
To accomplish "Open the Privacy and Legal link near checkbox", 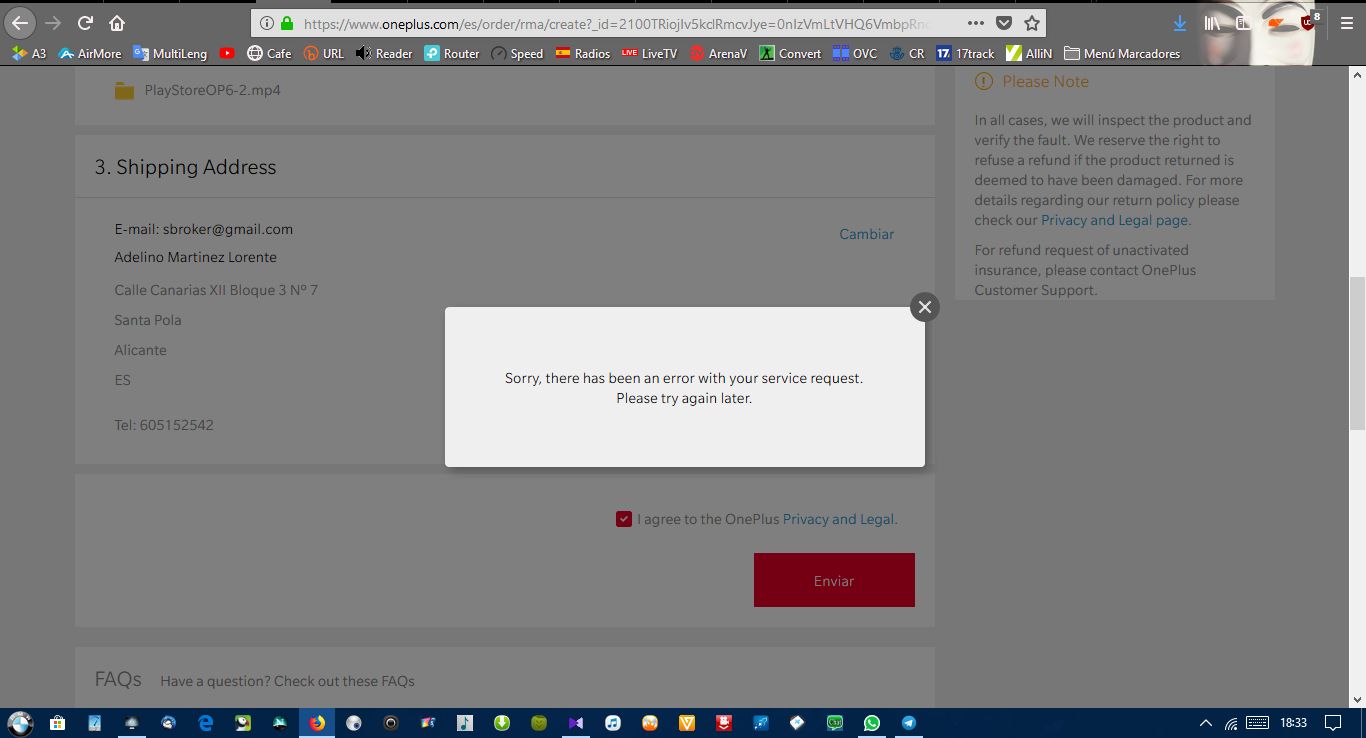I will (838, 519).
